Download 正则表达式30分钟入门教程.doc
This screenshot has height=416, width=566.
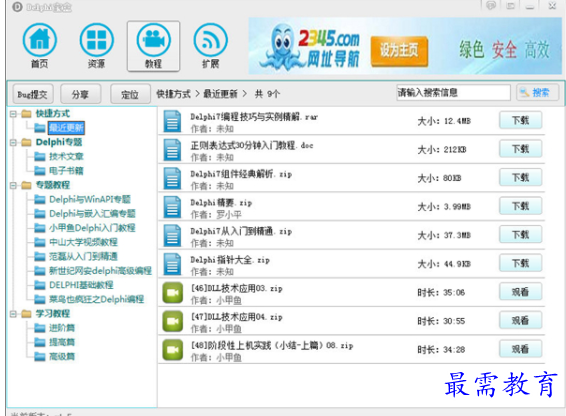521,149
